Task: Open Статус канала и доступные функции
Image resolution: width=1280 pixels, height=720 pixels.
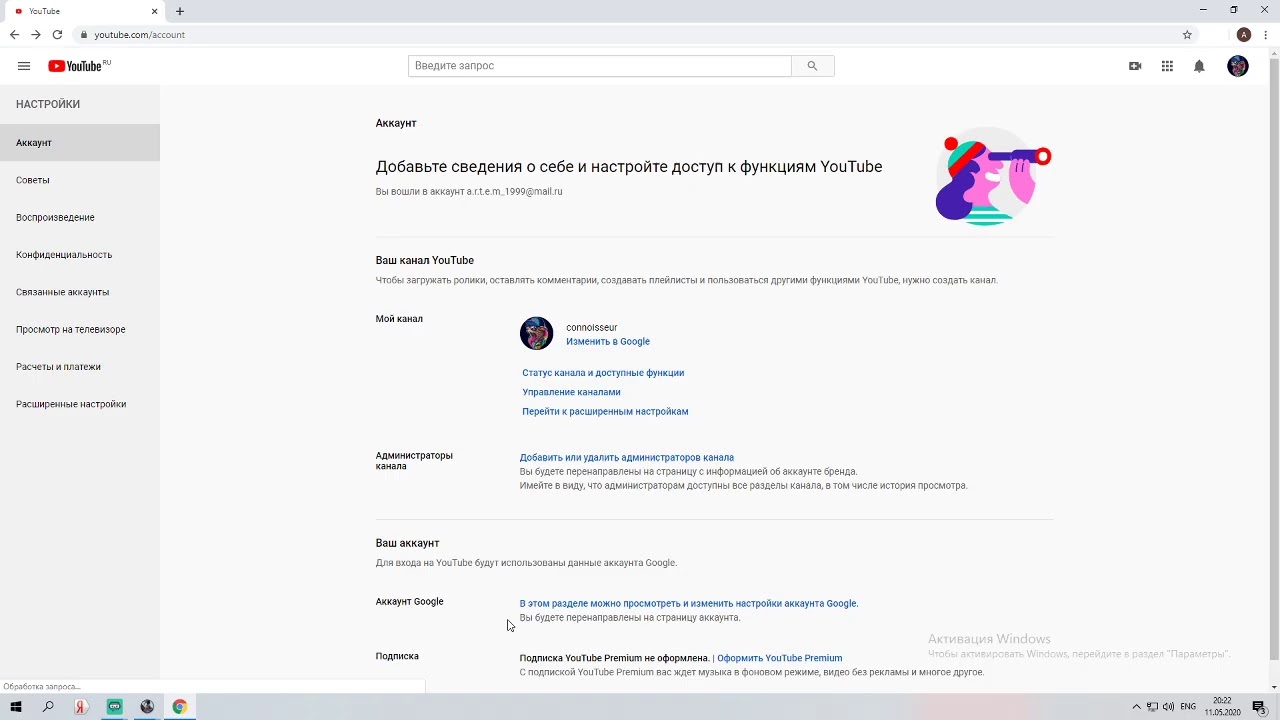Action: (x=603, y=372)
